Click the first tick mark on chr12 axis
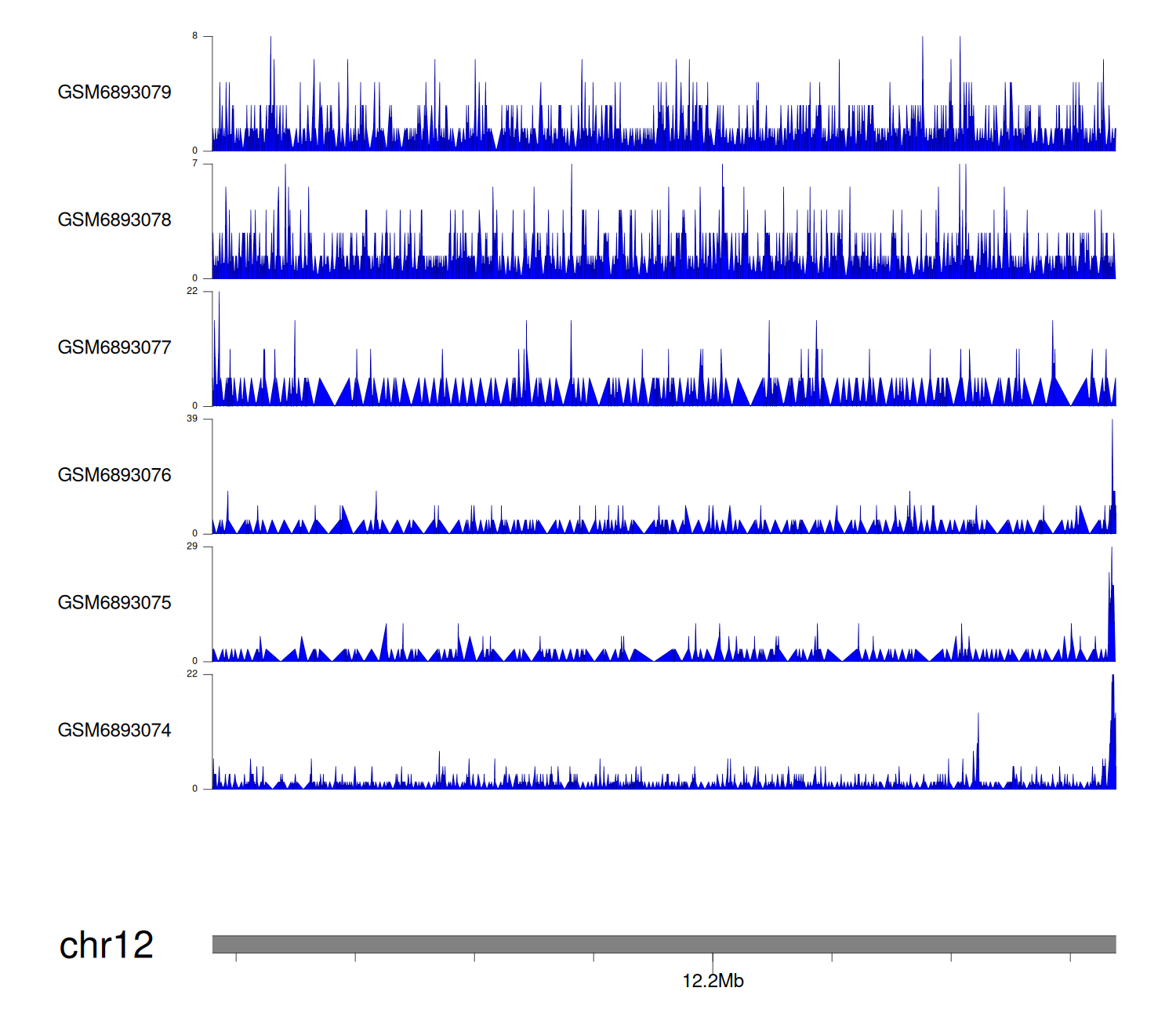The height and width of the screenshot is (1035, 1176). 236,957
